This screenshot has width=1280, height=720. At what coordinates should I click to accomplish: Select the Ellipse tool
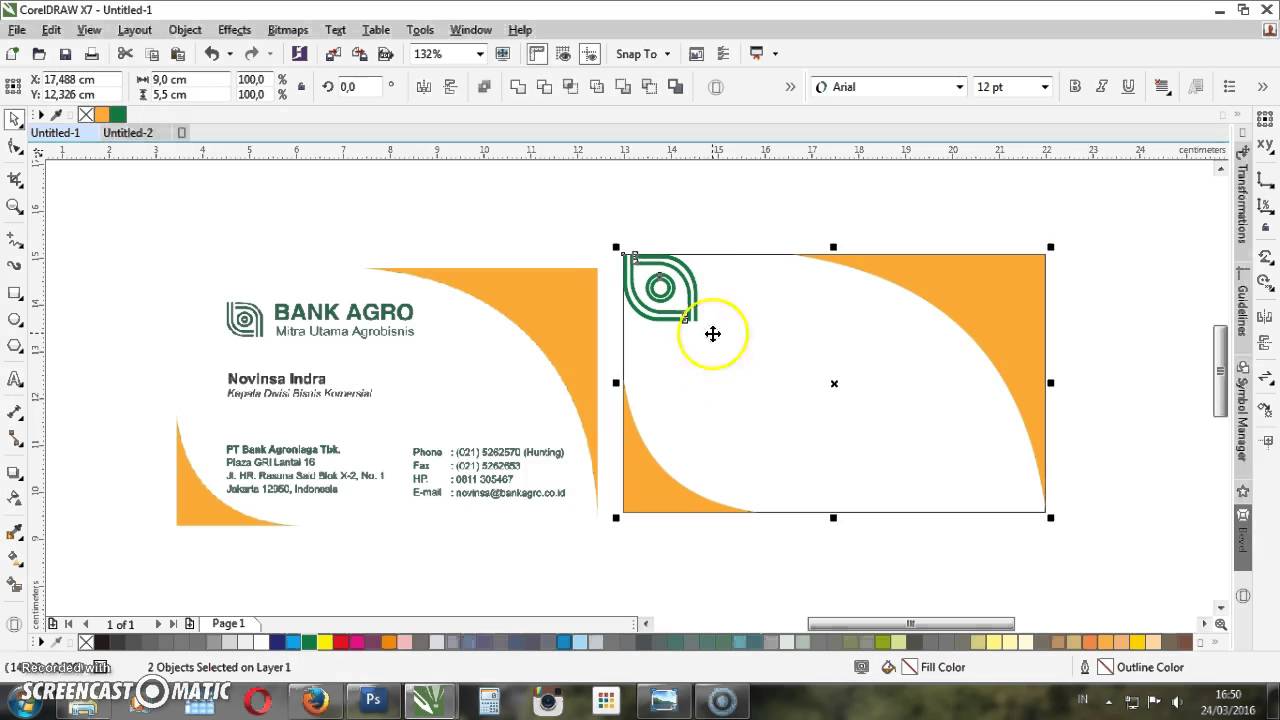coord(14,320)
